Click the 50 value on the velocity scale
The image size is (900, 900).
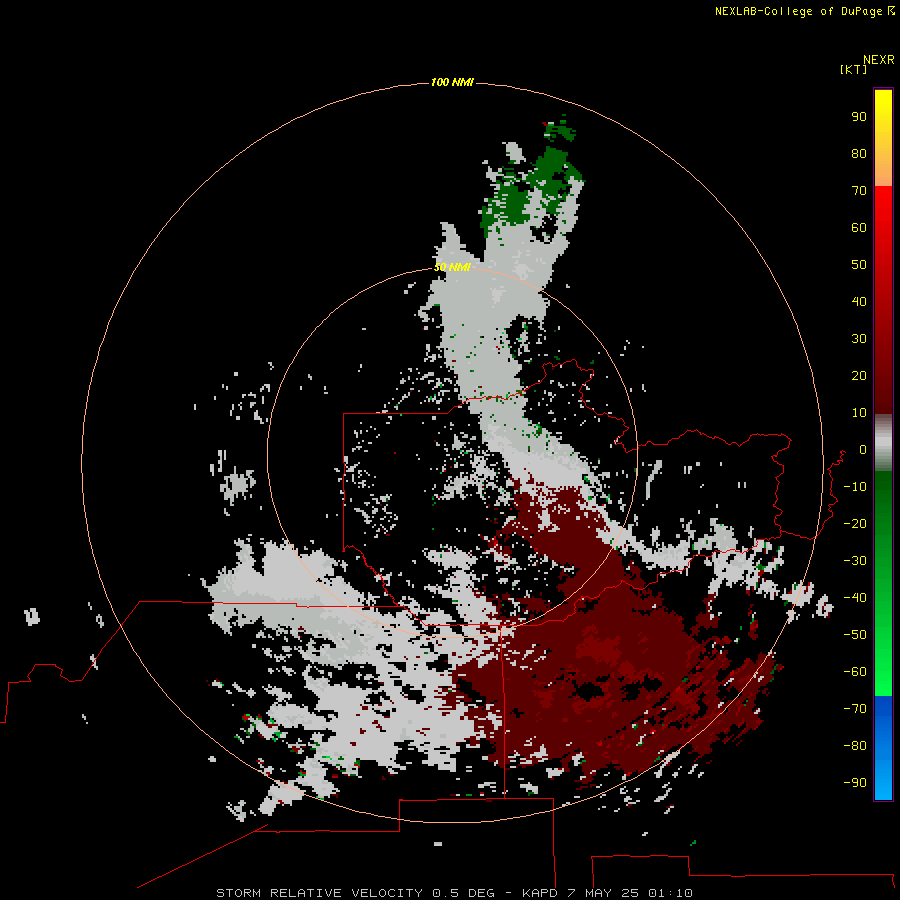click(x=859, y=265)
